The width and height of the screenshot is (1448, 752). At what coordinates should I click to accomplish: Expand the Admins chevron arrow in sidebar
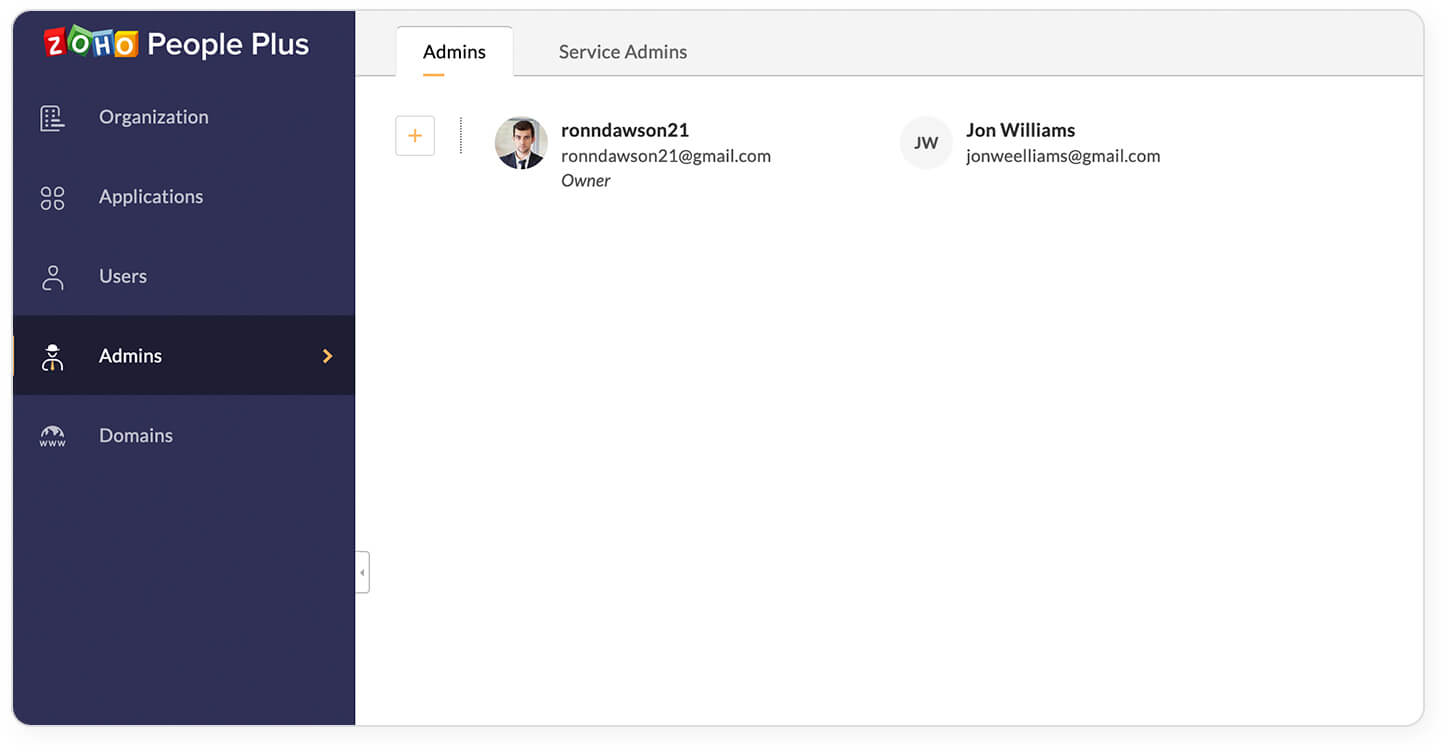pos(327,356)
